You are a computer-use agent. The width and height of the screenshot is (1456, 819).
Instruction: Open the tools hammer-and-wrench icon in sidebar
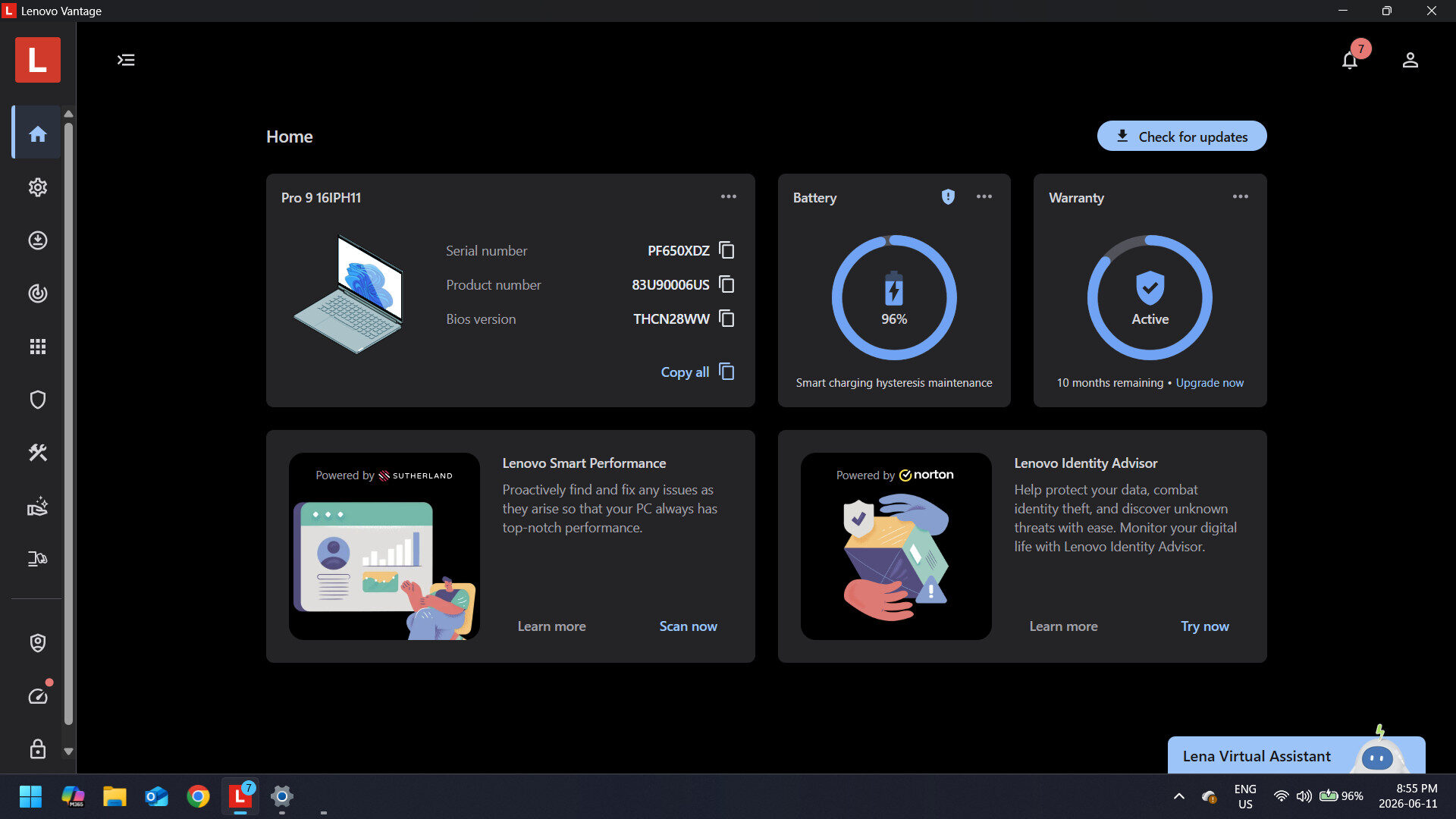click(37, 453)
